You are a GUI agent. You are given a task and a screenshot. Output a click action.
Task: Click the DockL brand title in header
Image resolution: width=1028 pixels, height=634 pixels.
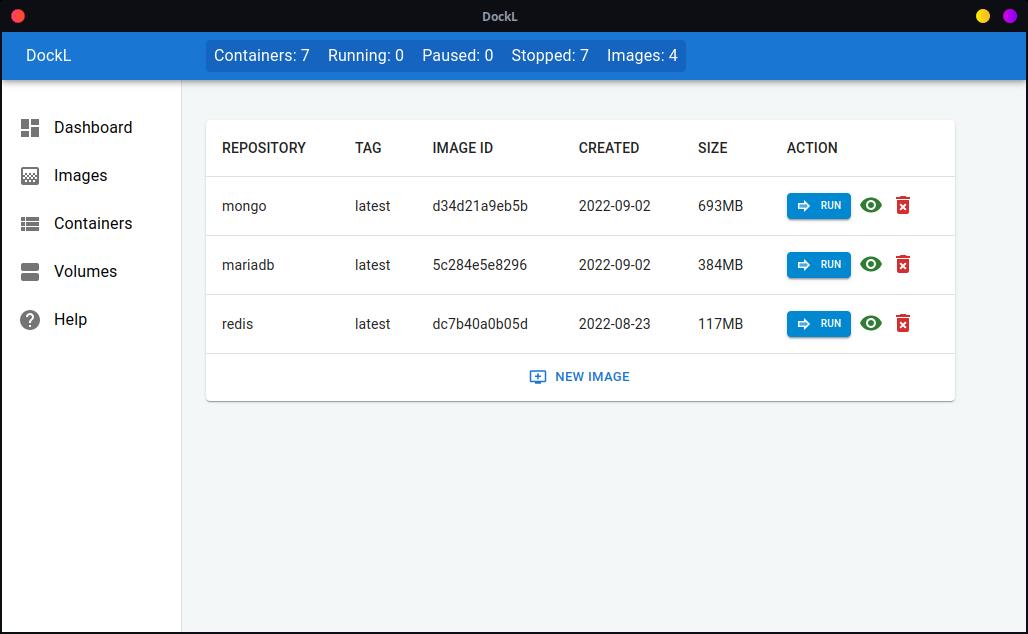49,56
